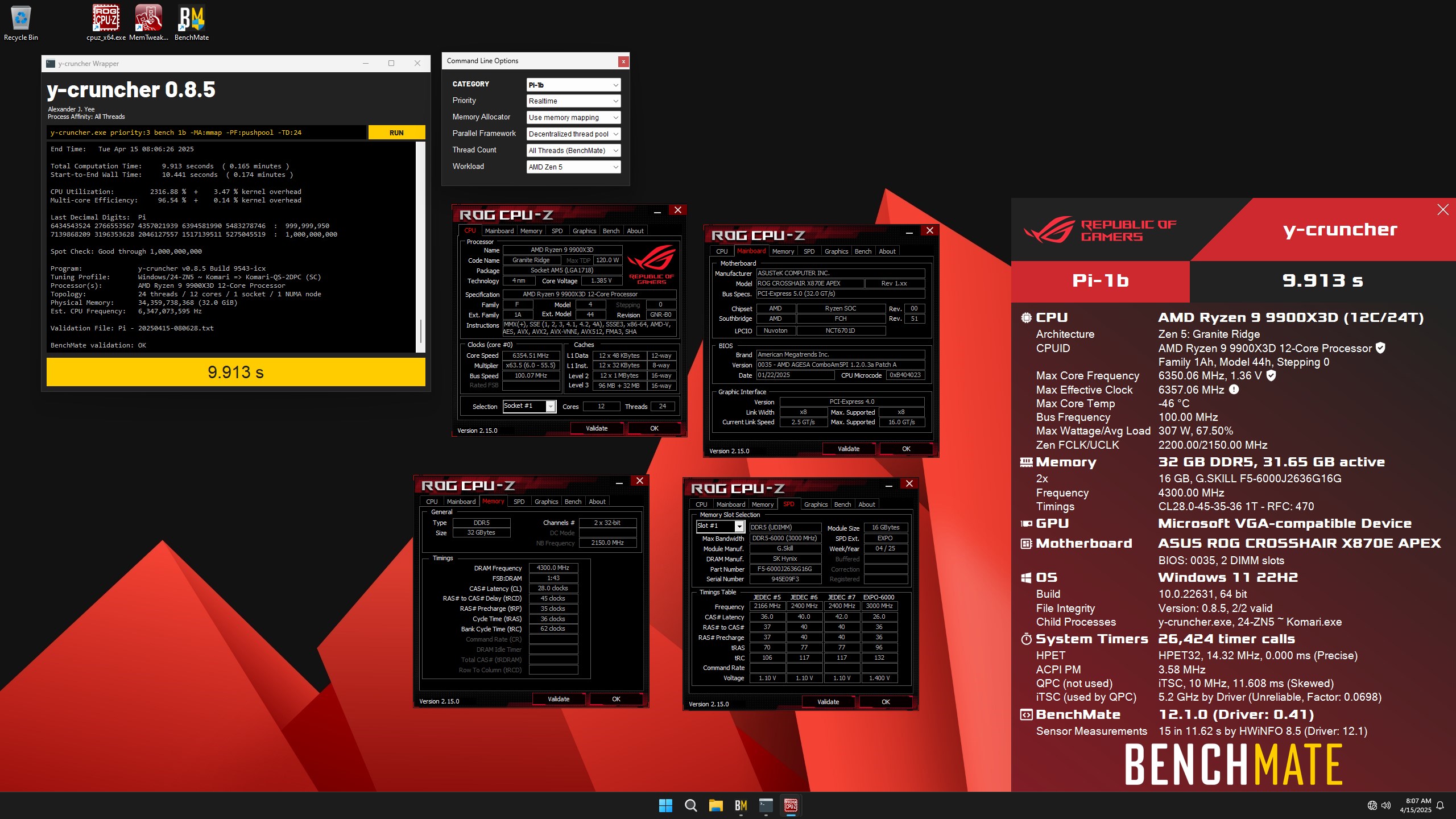The height and width of the screenshot is (819, 1456).
Task: Click Validate in CPU-Z SPD window
Action: pos(828,702)
